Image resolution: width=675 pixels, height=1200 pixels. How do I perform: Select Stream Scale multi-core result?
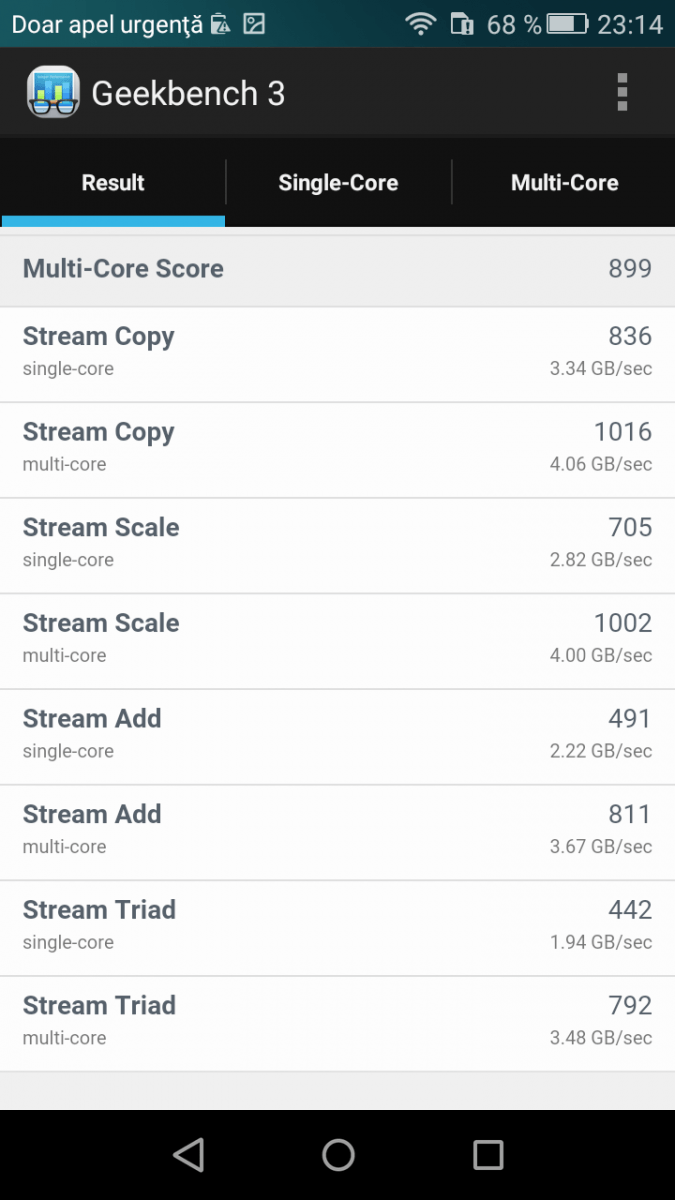[337, 642]
